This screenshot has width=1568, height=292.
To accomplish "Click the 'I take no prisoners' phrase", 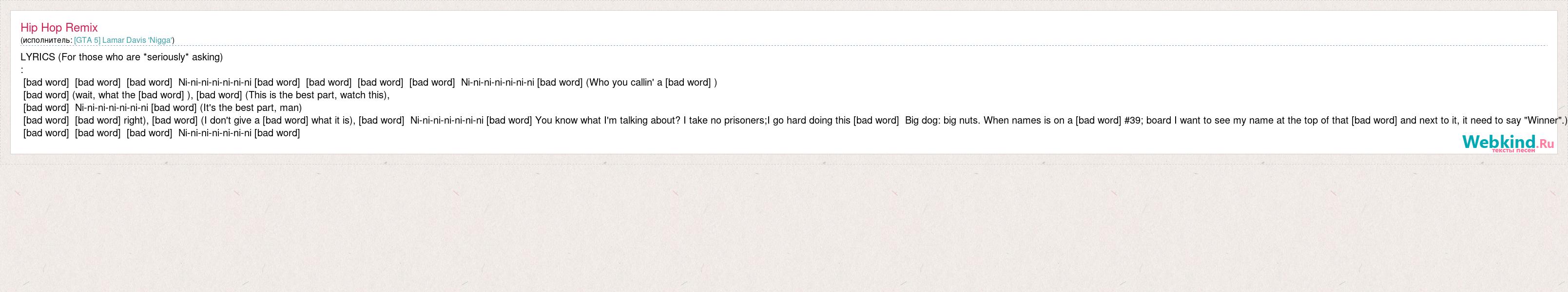I will click(x=725, y=121).
